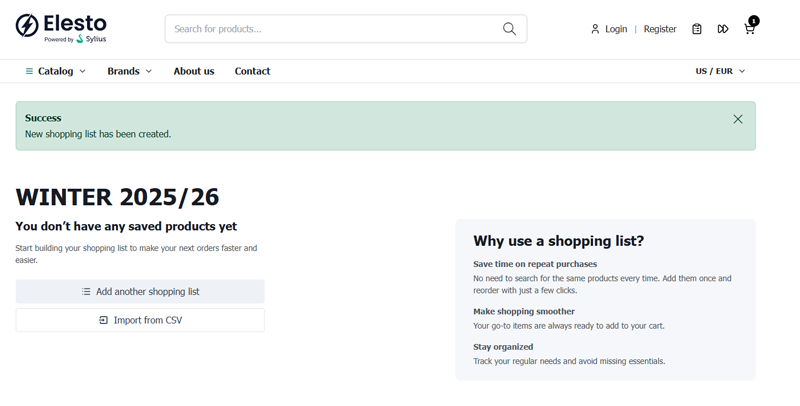Screen dimensions: 800x406
Task: Click the cart item count badge
Action: click(754, 20)
